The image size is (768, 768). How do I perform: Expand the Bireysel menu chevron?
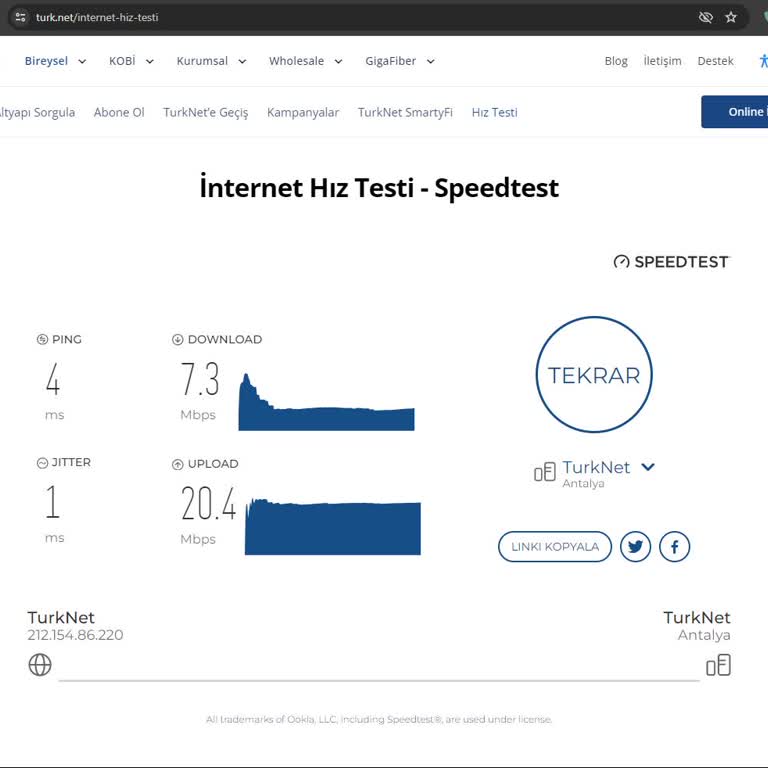[82, 62]
